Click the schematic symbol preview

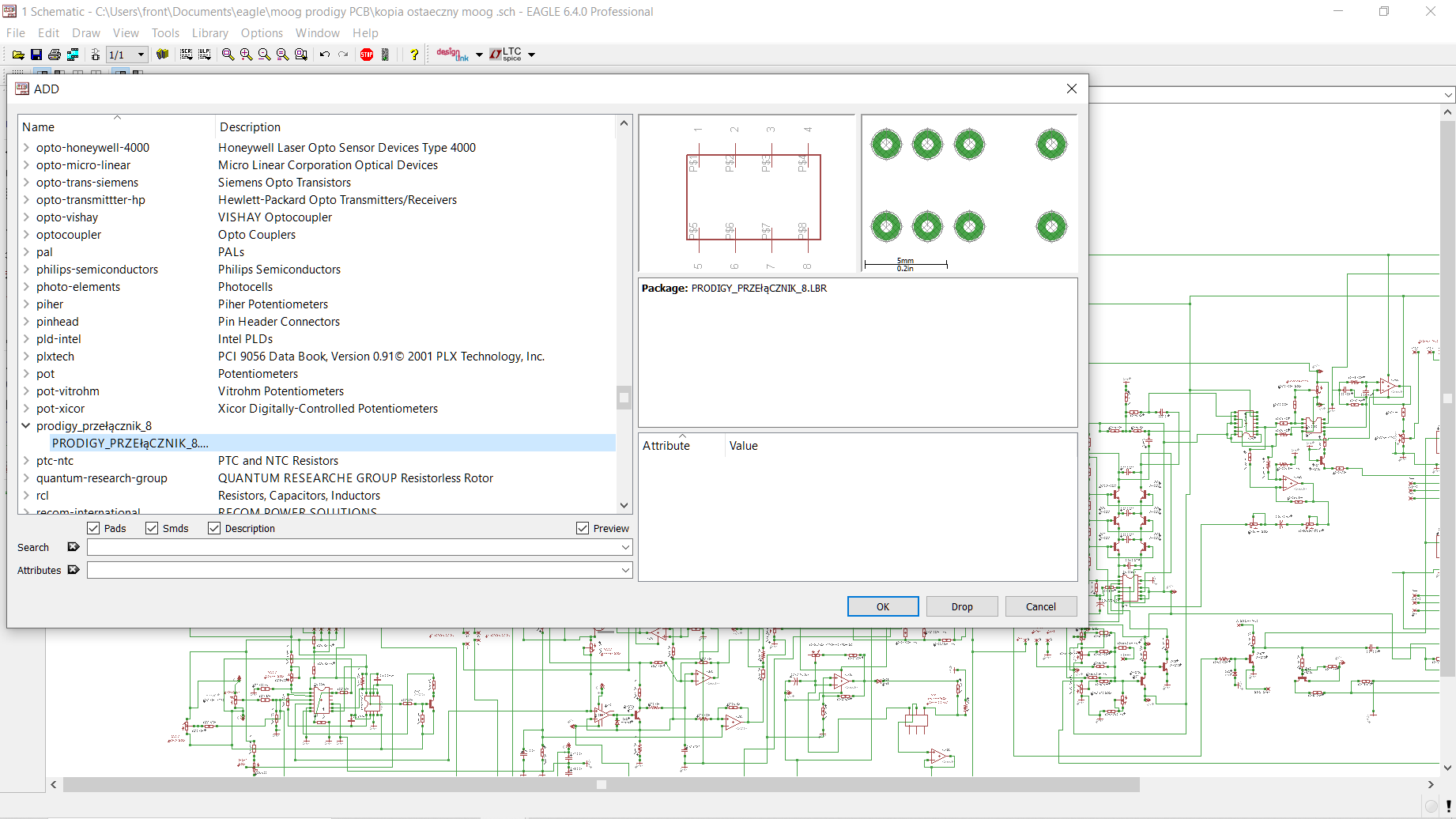click(747, 194)
